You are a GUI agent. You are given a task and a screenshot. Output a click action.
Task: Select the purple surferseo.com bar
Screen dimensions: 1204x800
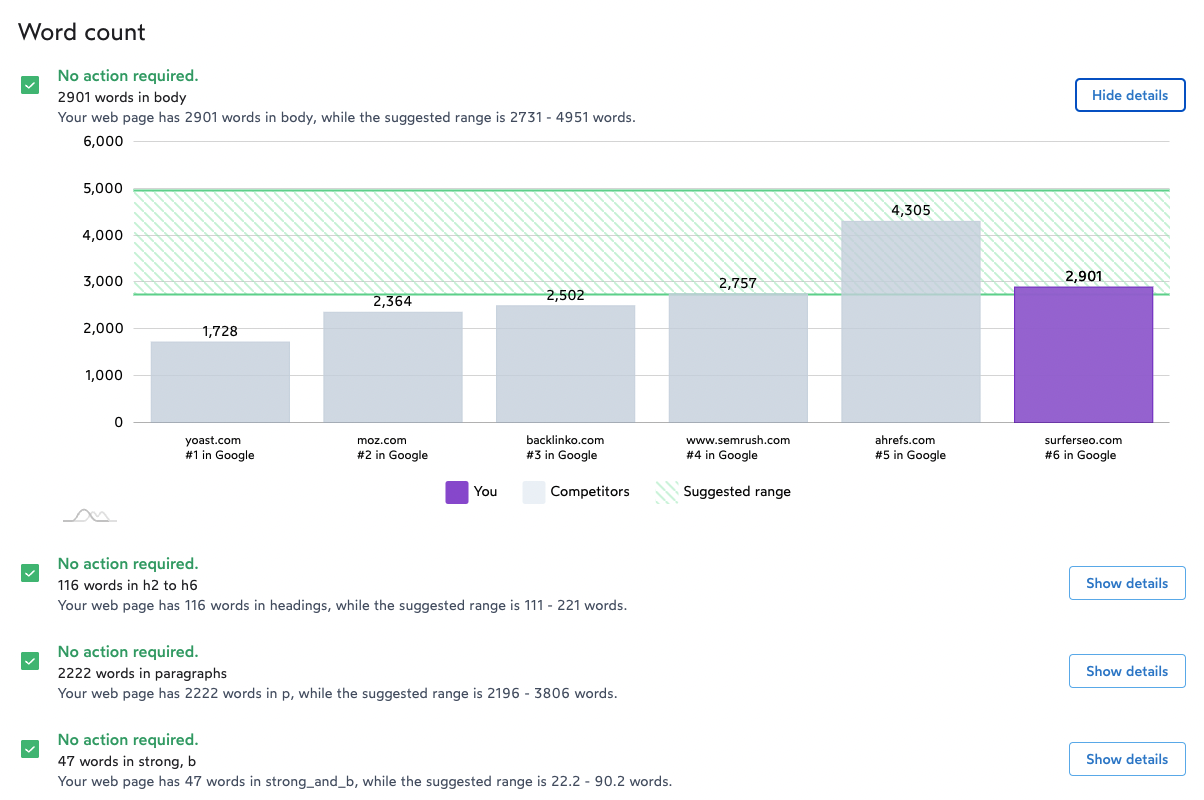click(x=1083, y=355)
